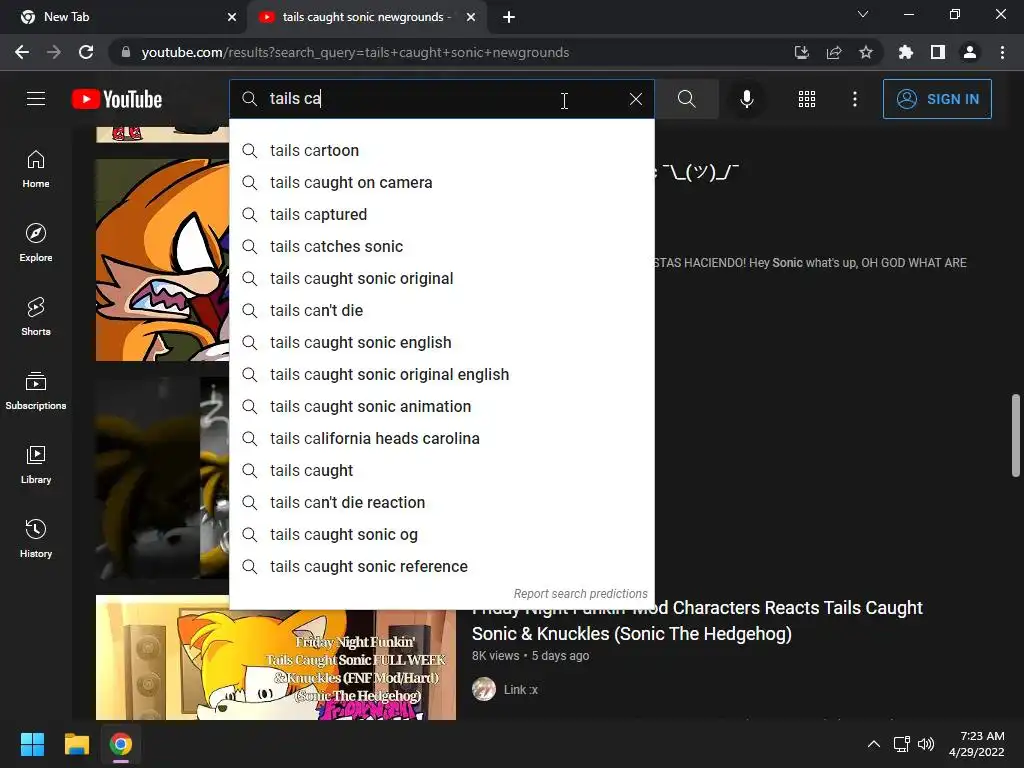Image resolution: width=1024 pixels, height=768 pixels.
Task: Bookmark this page with star
Action: coord(866,52)
